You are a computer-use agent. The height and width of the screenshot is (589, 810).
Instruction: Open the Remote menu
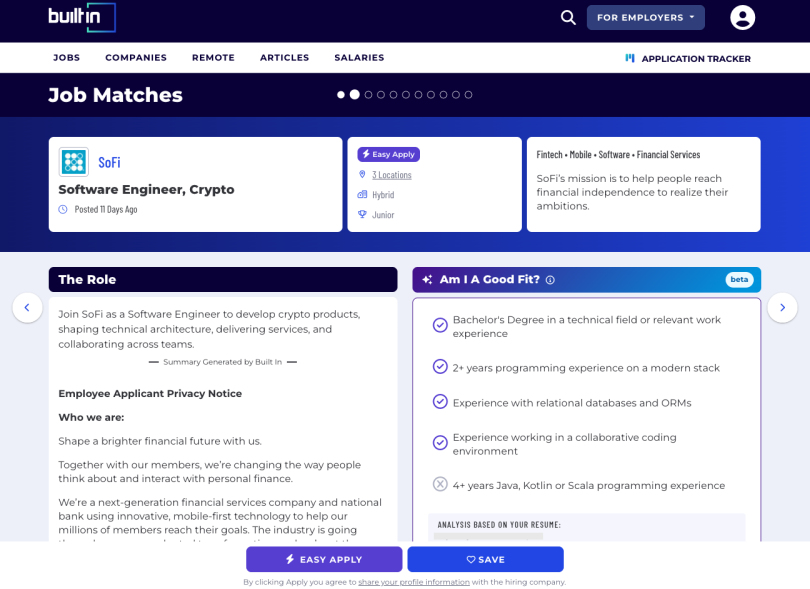click(213, 58)
